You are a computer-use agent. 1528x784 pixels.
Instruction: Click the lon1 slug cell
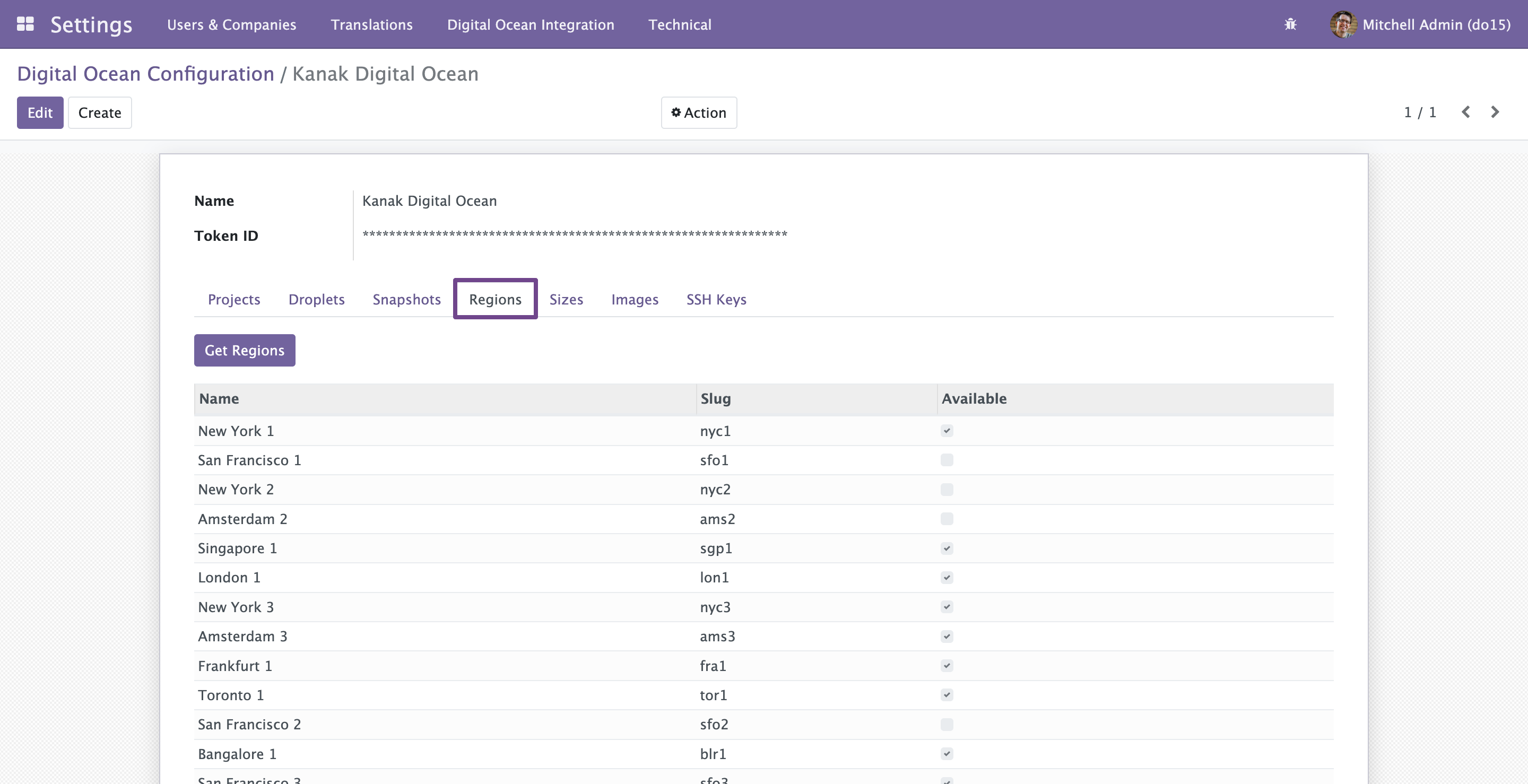[816, 578]
